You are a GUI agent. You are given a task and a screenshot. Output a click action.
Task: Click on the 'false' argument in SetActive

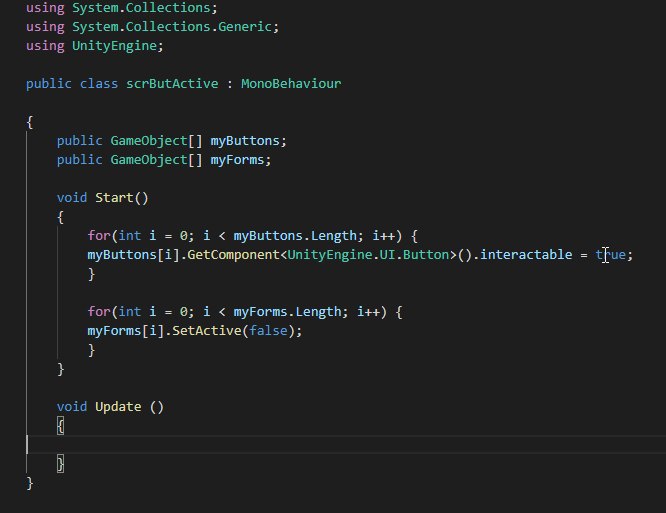coord(268,331)
